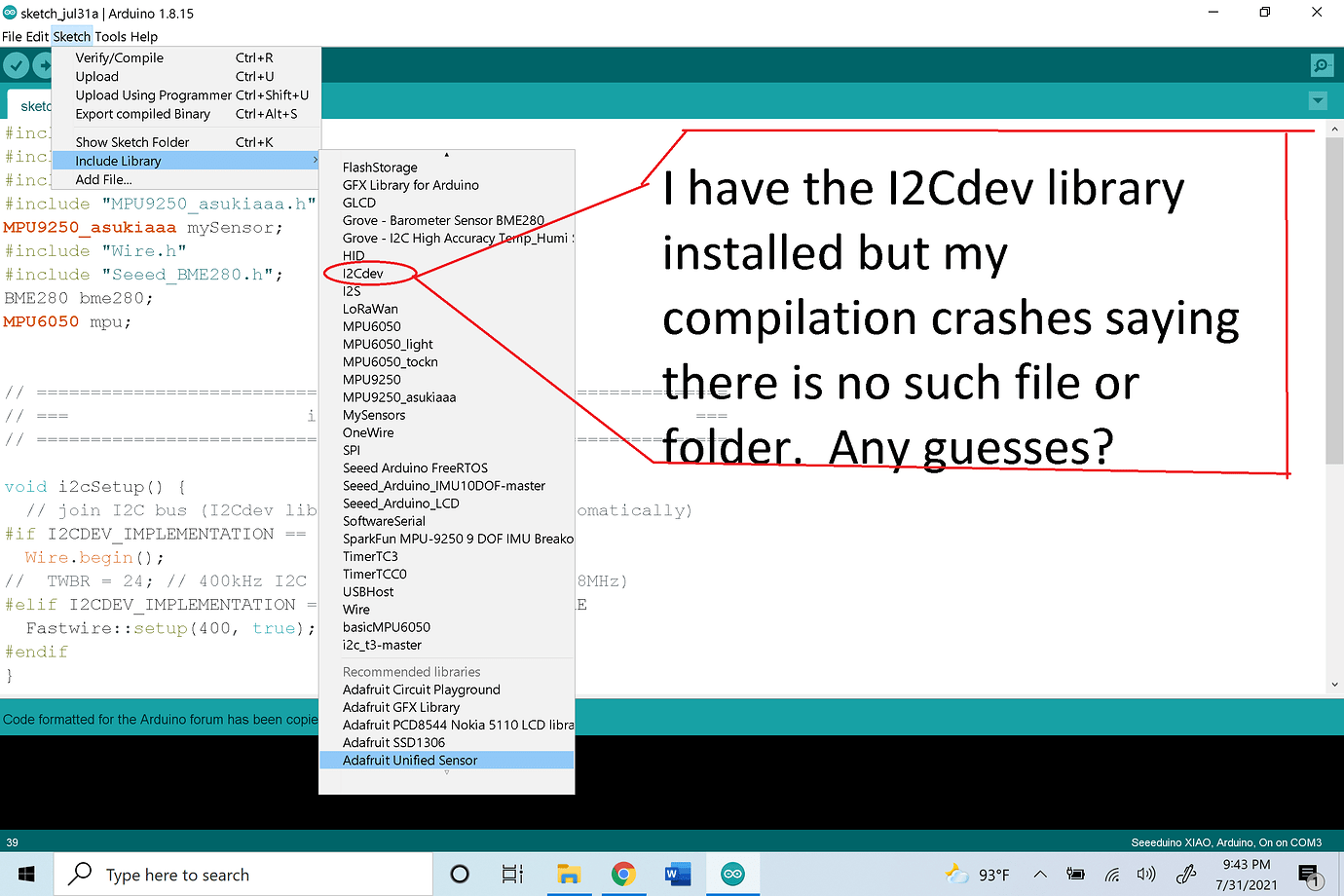The image size is (1344, 896).
Task: Open the 93°F weather widget on the taskbar
Action: (x=974, y=874)
